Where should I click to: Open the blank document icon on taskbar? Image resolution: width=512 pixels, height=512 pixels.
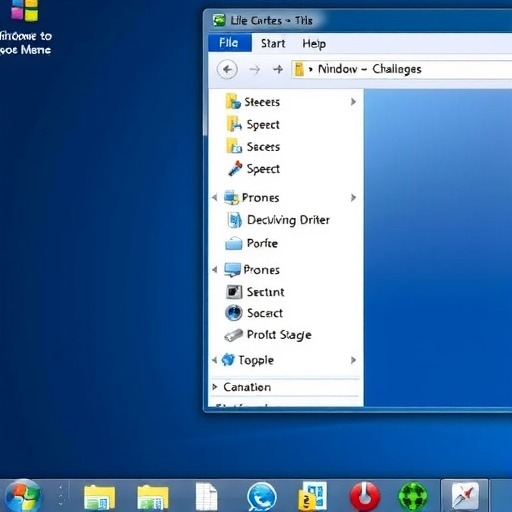(206, 497)
